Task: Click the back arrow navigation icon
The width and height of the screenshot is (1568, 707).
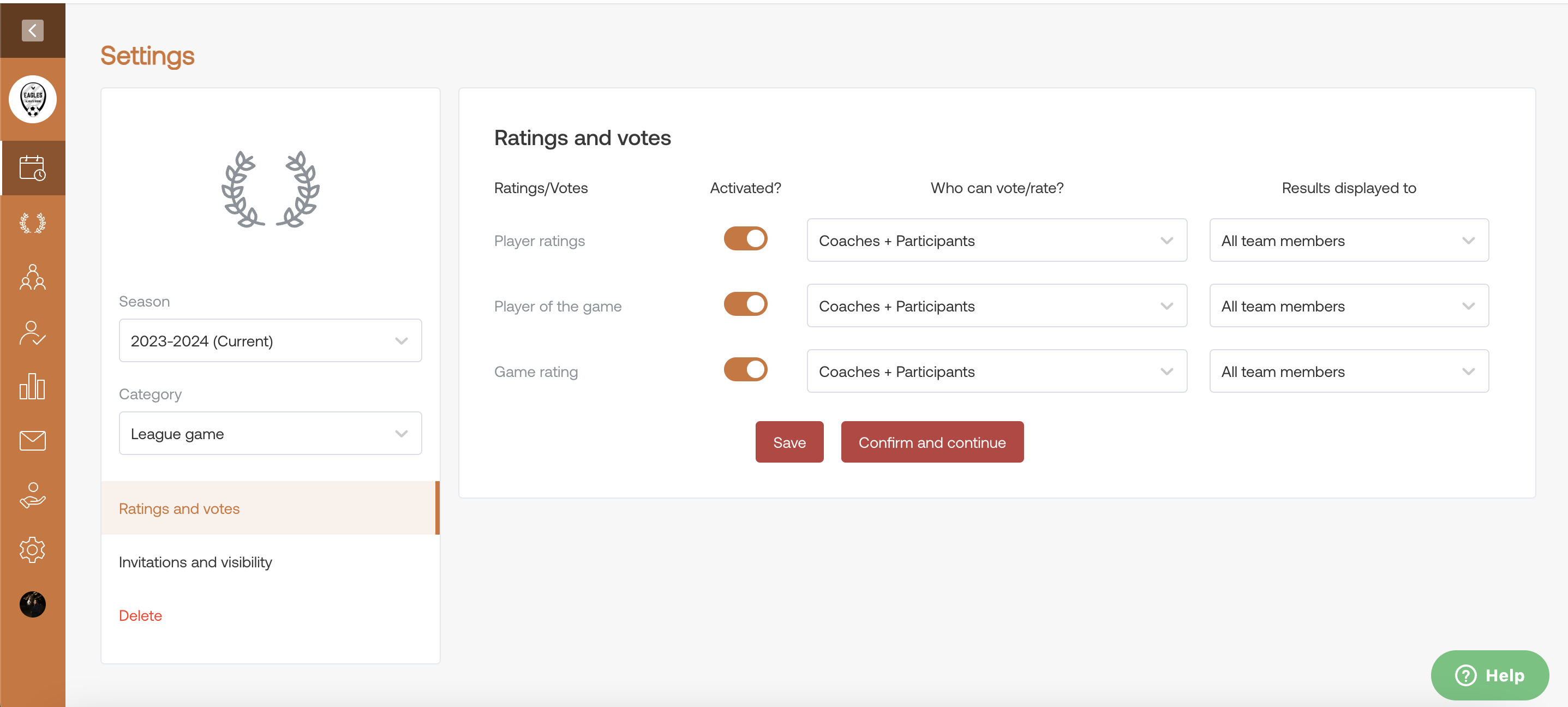Action: [32, 29]
